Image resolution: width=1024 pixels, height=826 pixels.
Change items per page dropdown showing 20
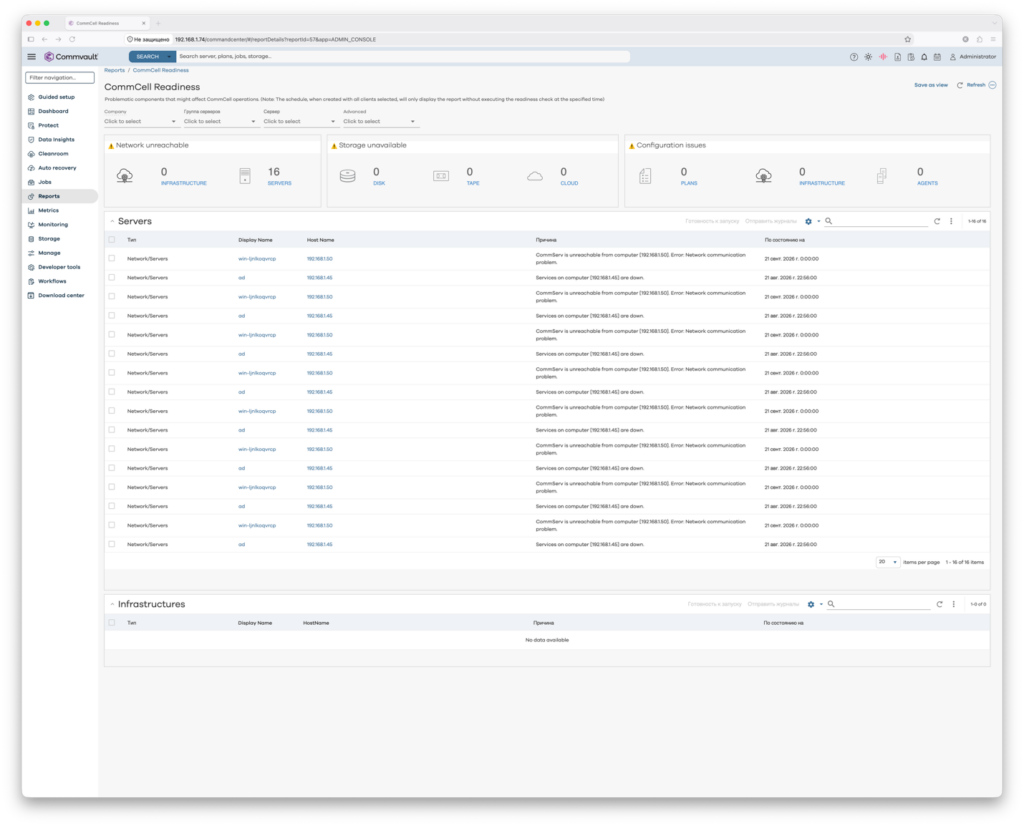coord(888,562)
